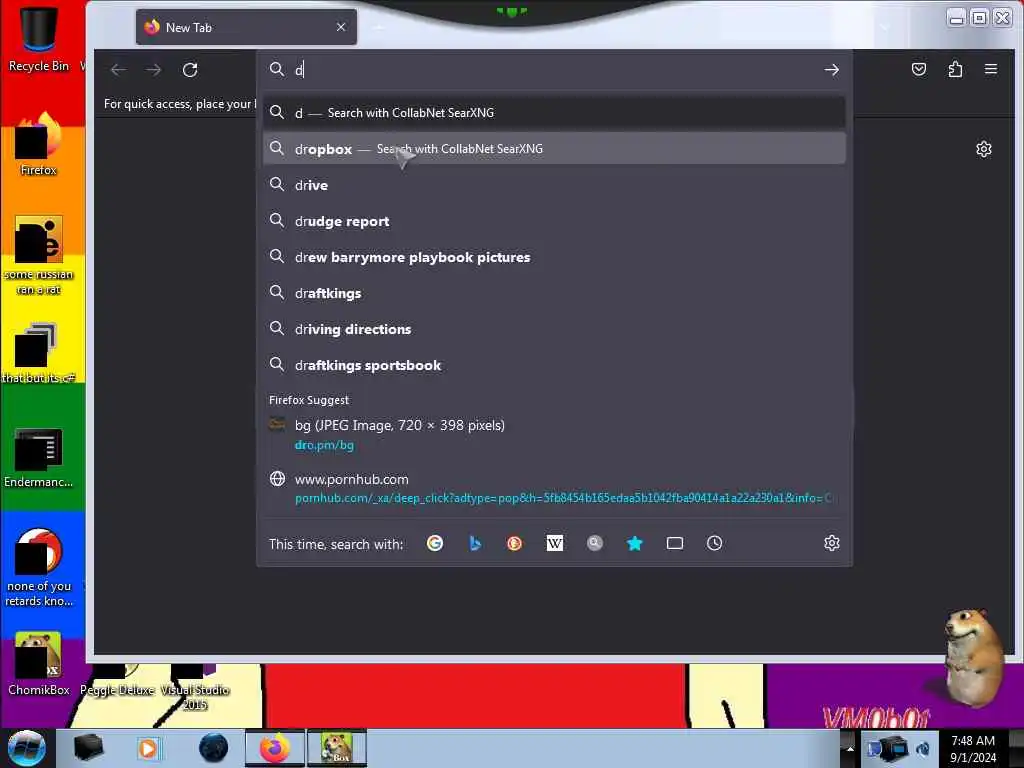This screenshot has height=768, width=1024.
Task: Open the Visual Studio 2015 desktop icon
Action: pyautogui.click(x=195, y=686)
